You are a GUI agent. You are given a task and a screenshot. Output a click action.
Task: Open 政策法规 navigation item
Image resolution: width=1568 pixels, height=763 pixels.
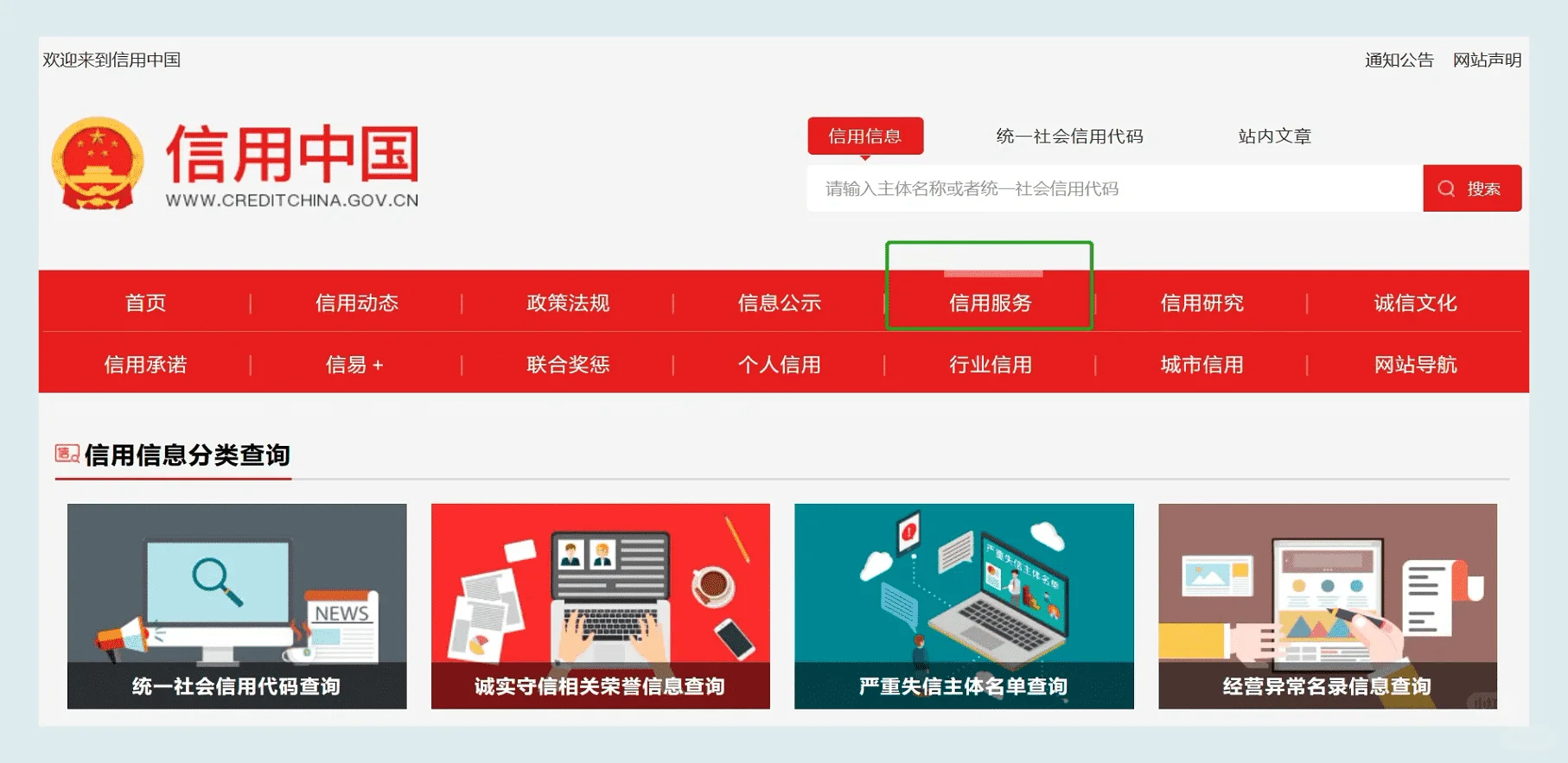tap(568, 302)
